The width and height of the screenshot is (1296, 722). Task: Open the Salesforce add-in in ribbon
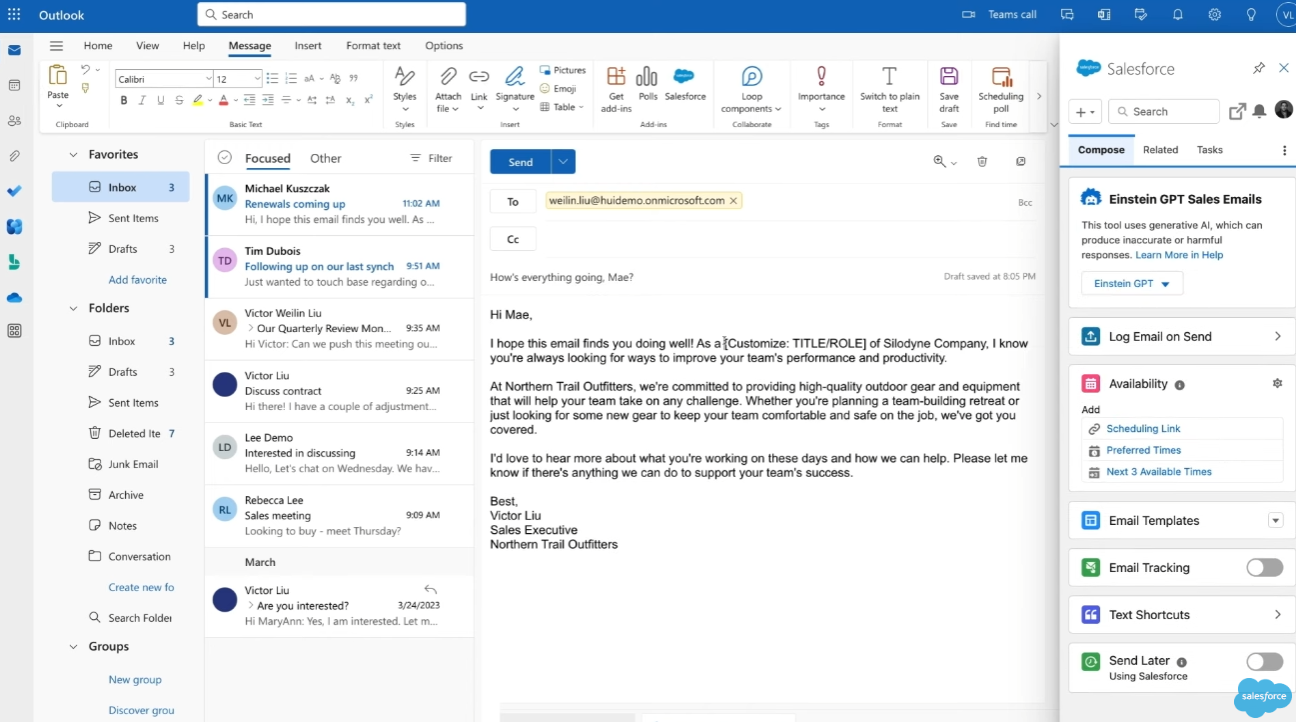[x=685, y=84]
